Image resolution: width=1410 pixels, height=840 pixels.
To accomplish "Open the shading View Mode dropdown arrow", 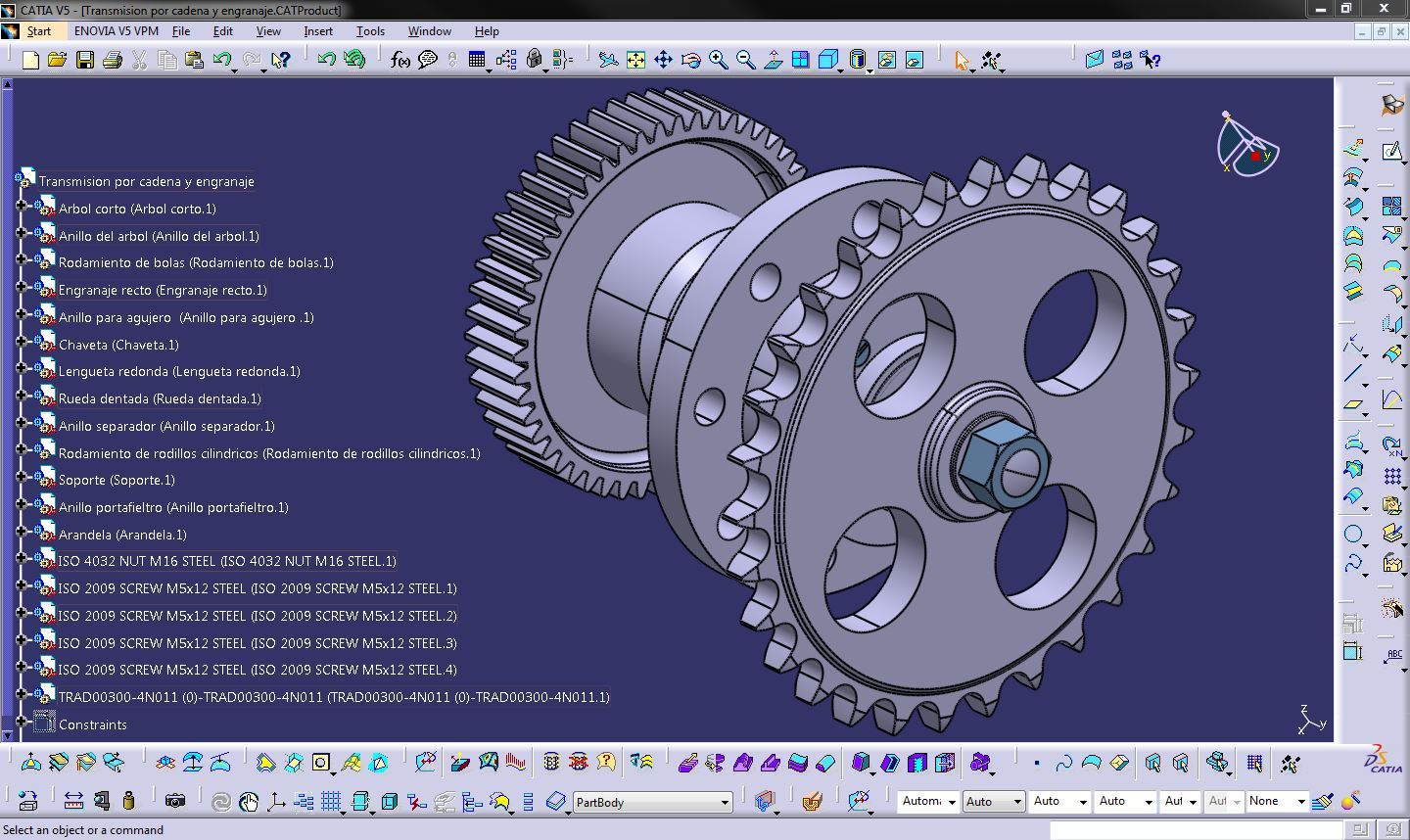I will click(x=869, y=70).
